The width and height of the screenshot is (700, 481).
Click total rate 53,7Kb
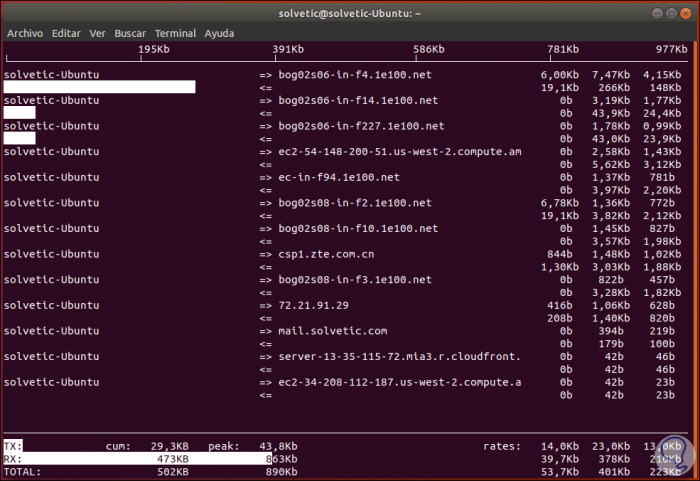560,472
